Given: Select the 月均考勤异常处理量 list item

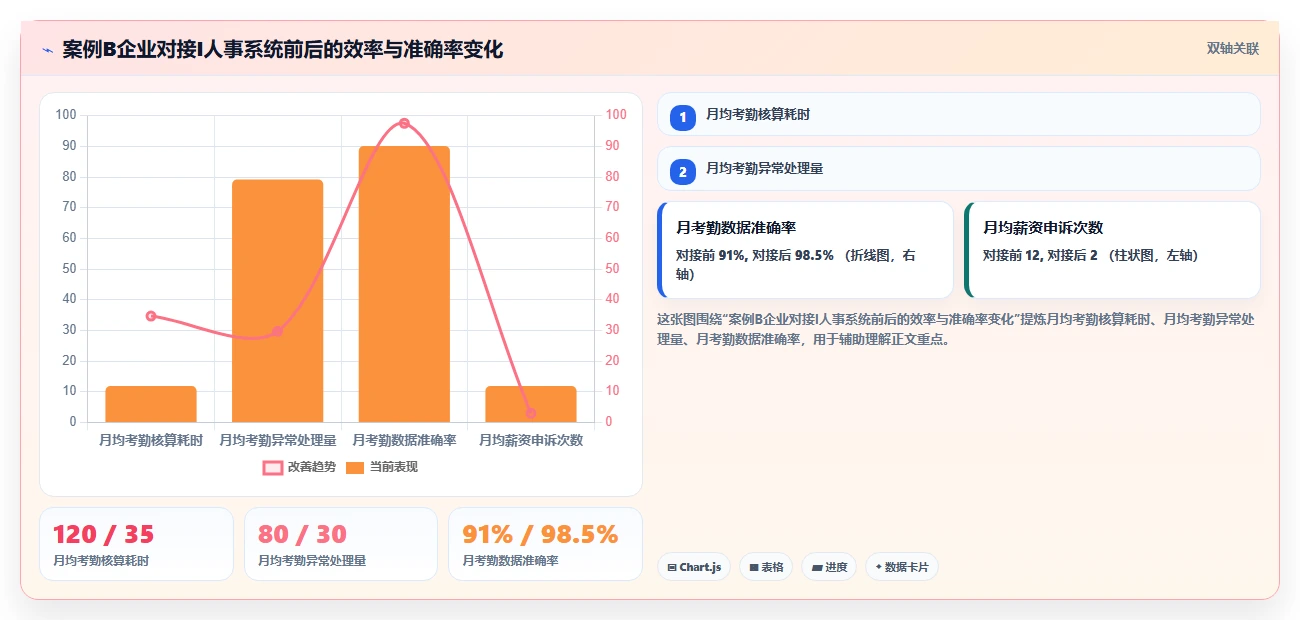Looking at the screenshot, I should pyautogui.click(x=958, y=169).
